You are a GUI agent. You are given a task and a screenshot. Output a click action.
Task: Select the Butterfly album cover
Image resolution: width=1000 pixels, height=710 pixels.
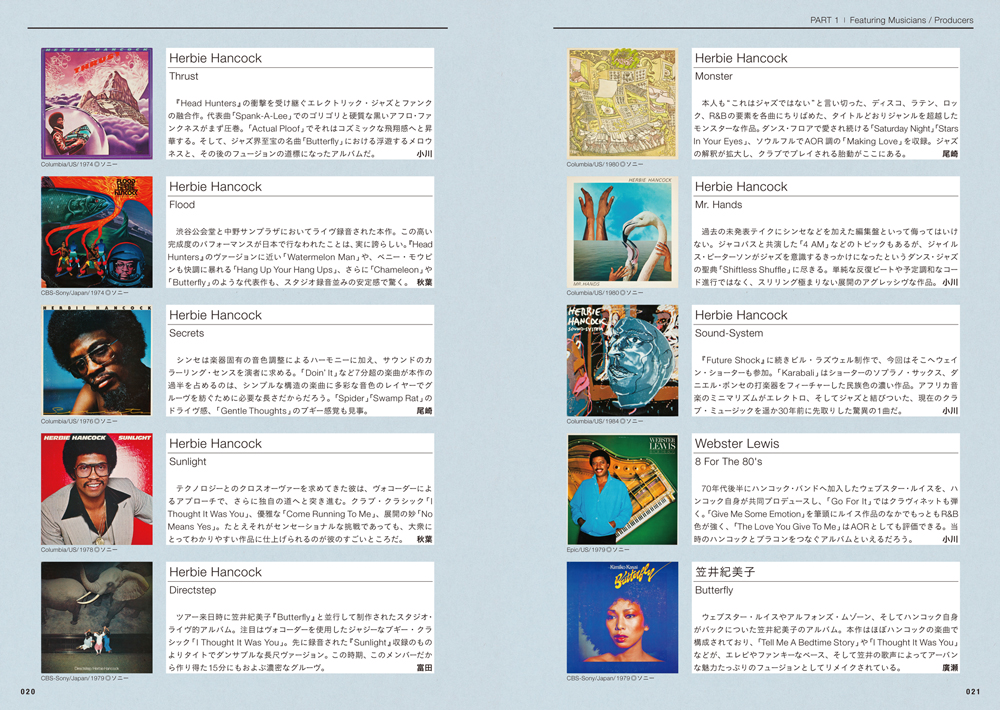coord(622,618)
